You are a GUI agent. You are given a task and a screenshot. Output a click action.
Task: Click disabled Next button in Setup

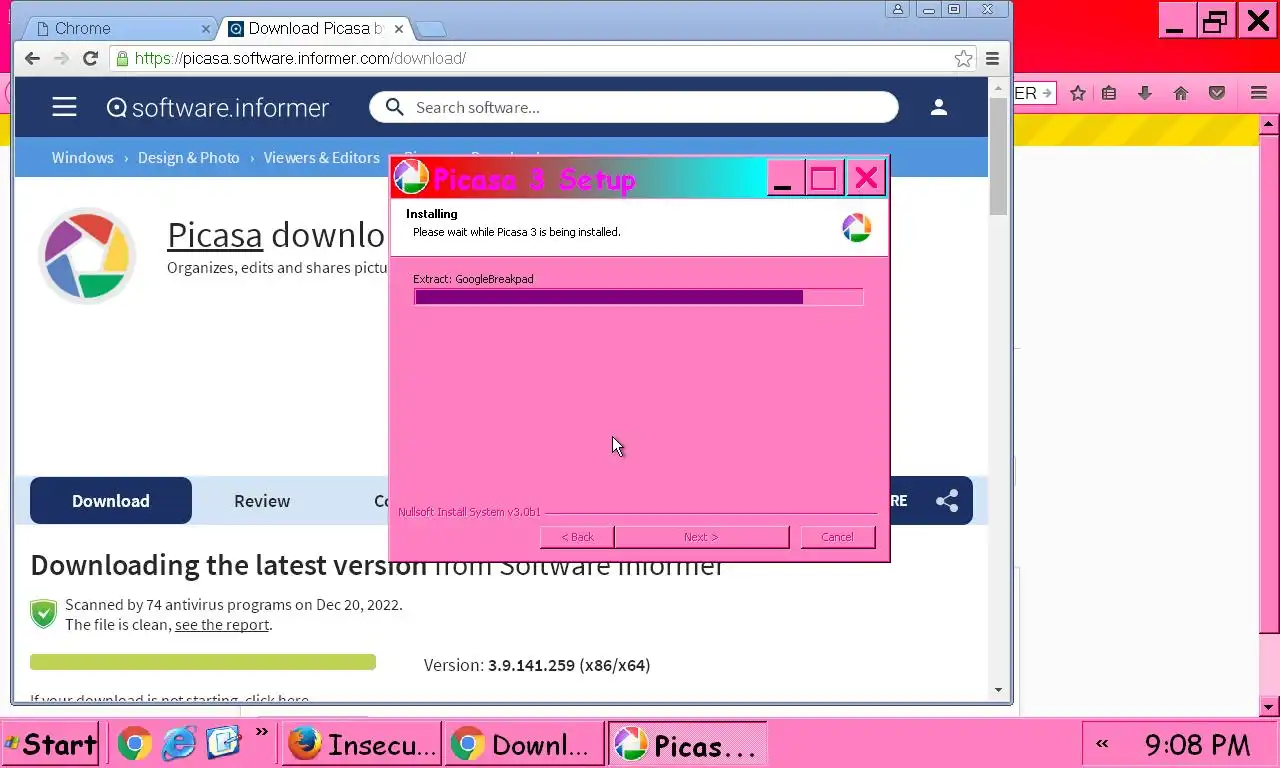coord(701,537)
